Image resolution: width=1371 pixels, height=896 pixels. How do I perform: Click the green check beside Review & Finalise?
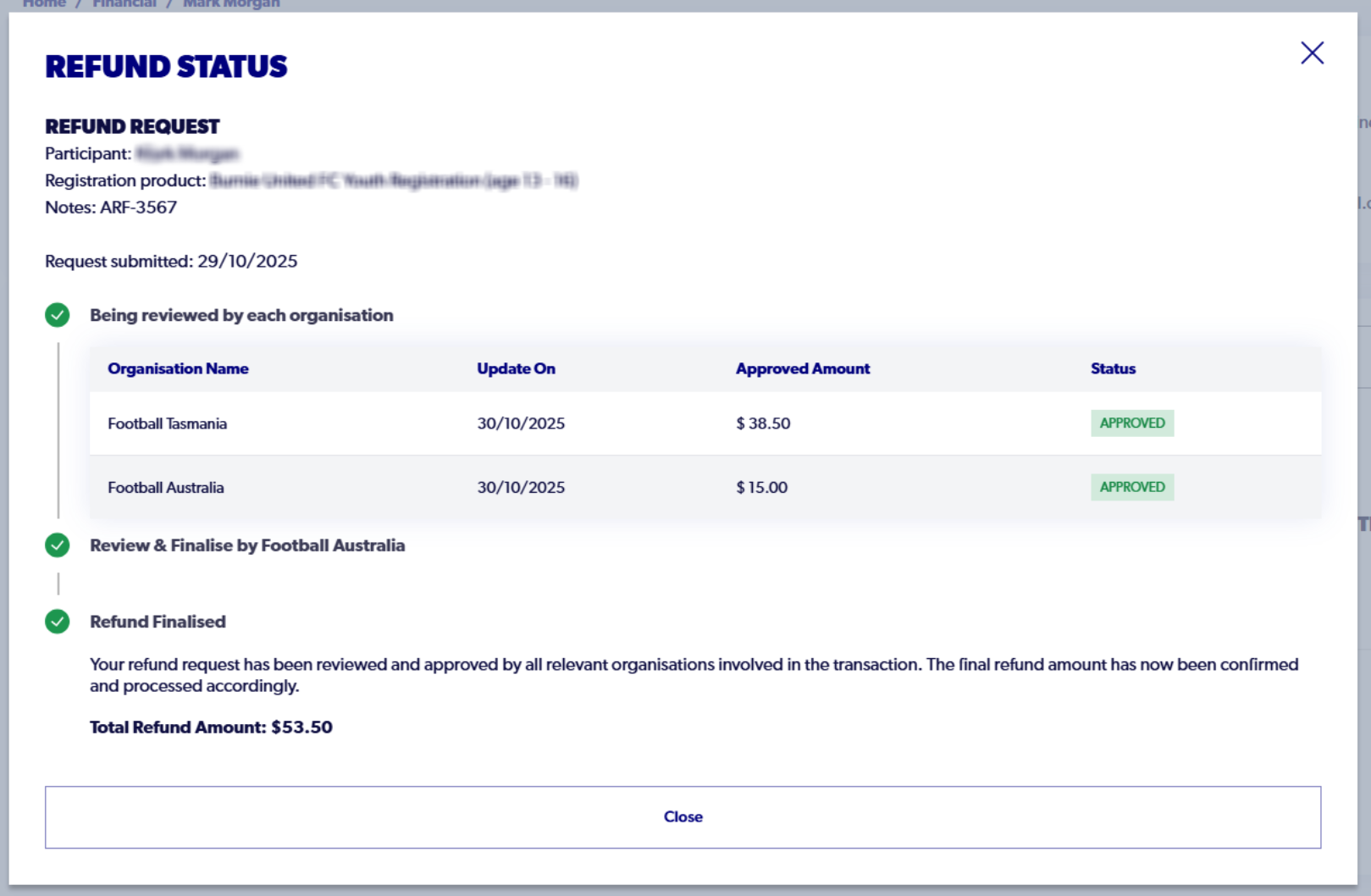coord(58,545)
